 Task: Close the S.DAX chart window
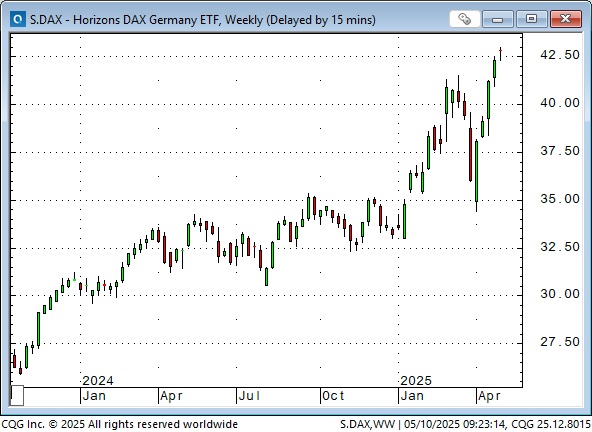pos(565,19)
